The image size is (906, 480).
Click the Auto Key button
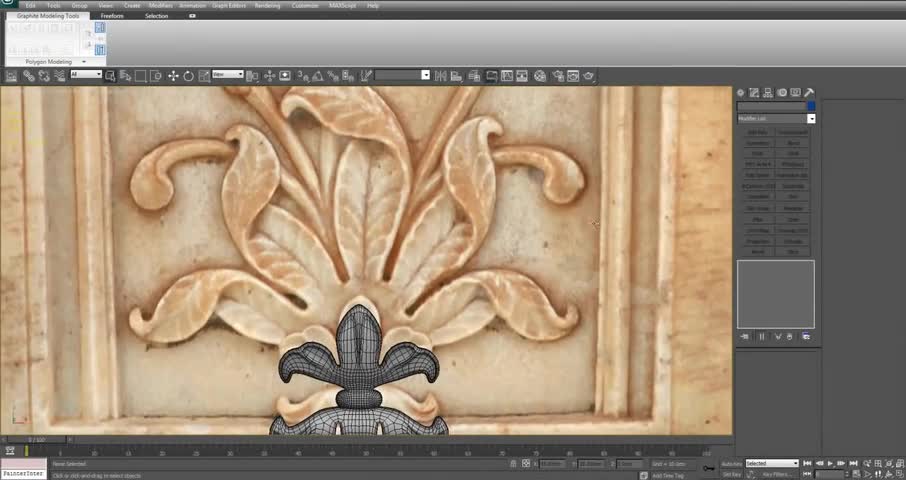coord(732,464)
